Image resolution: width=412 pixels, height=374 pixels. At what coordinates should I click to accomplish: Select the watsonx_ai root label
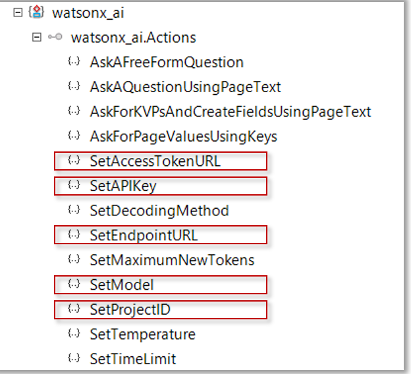(x=88, y=13)
